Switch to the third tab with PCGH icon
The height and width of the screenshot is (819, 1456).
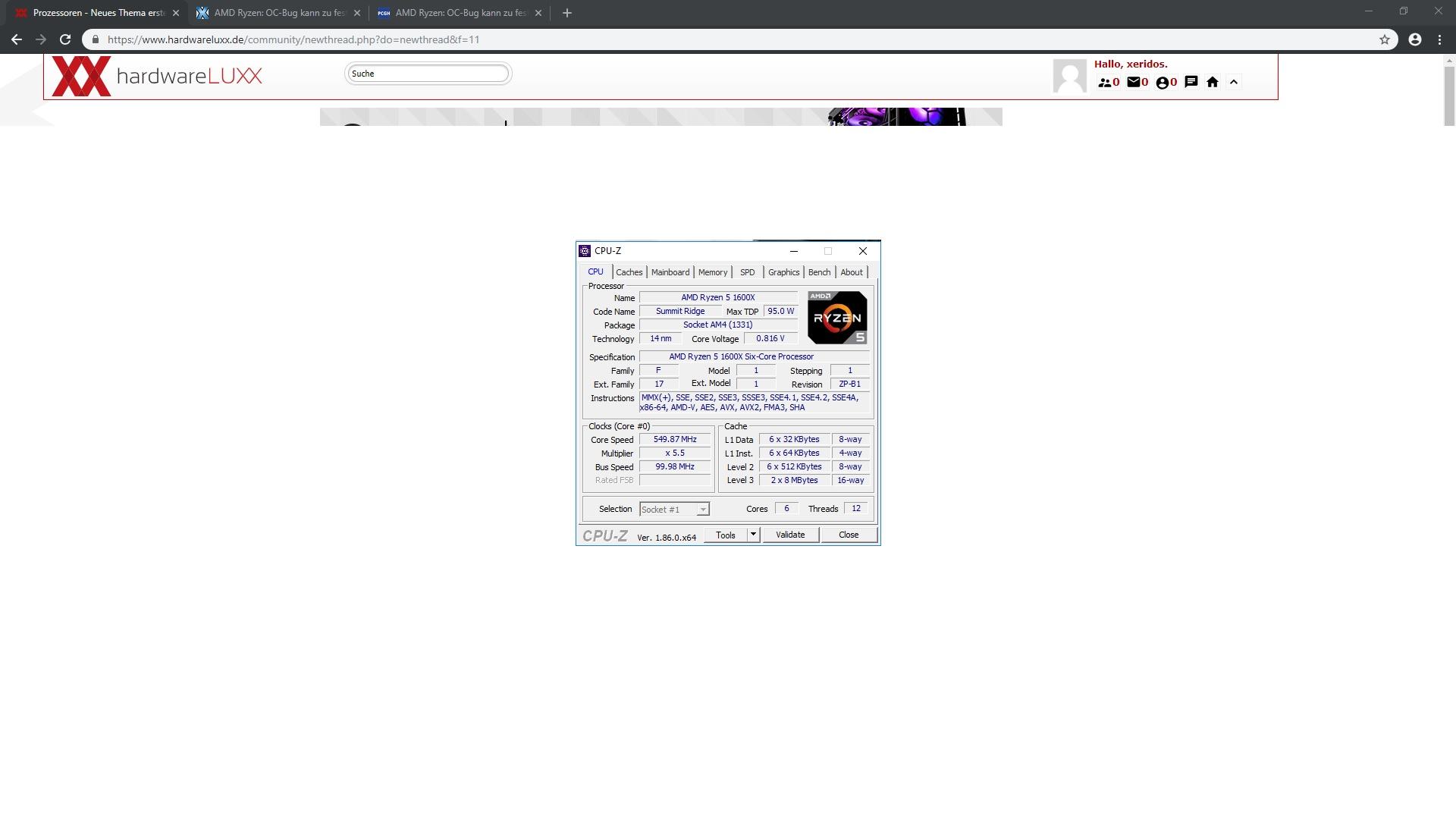click(460, 13)
